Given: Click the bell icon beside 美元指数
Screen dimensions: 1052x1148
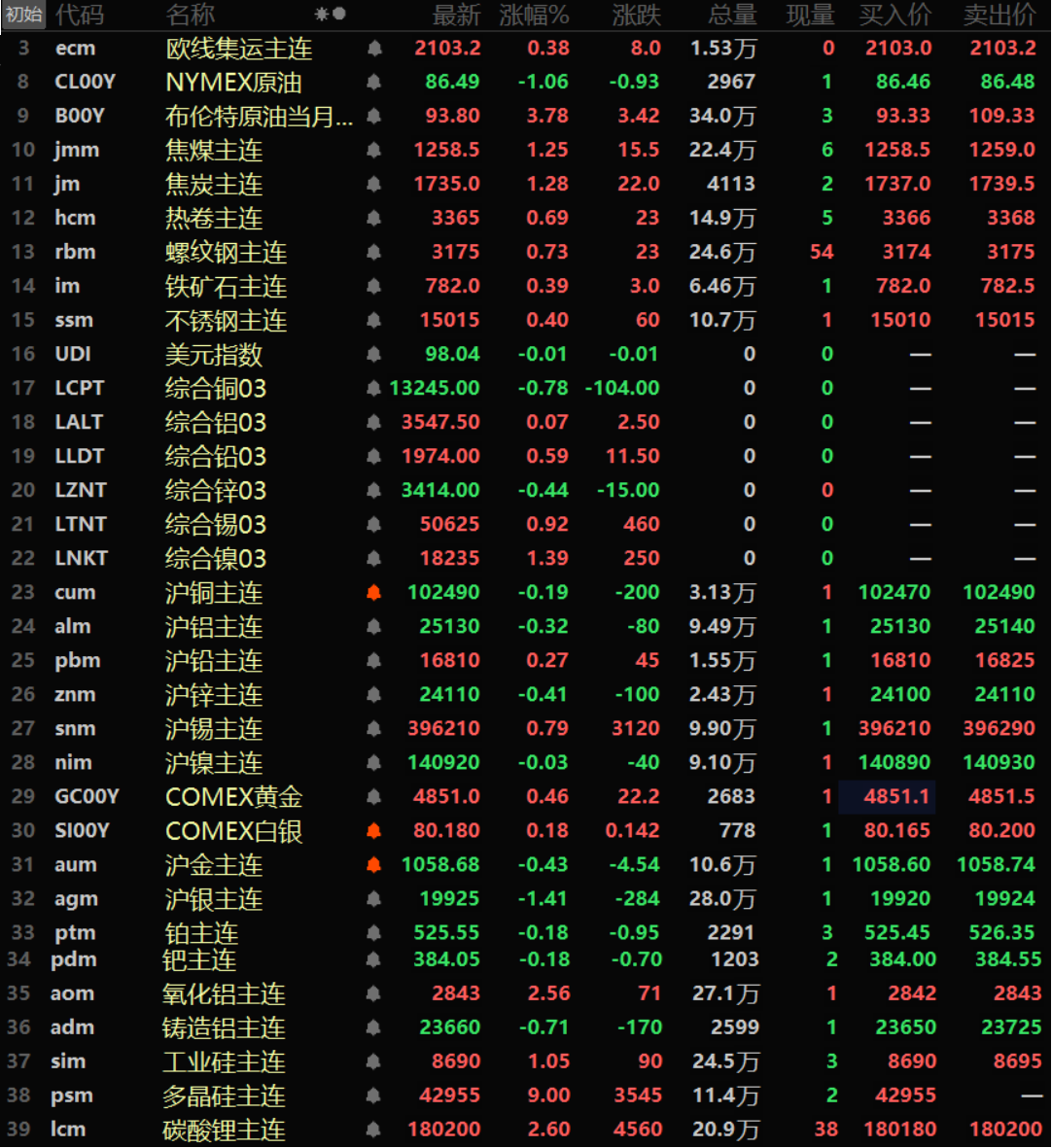Looking at the screenshot, I should 373,355.
